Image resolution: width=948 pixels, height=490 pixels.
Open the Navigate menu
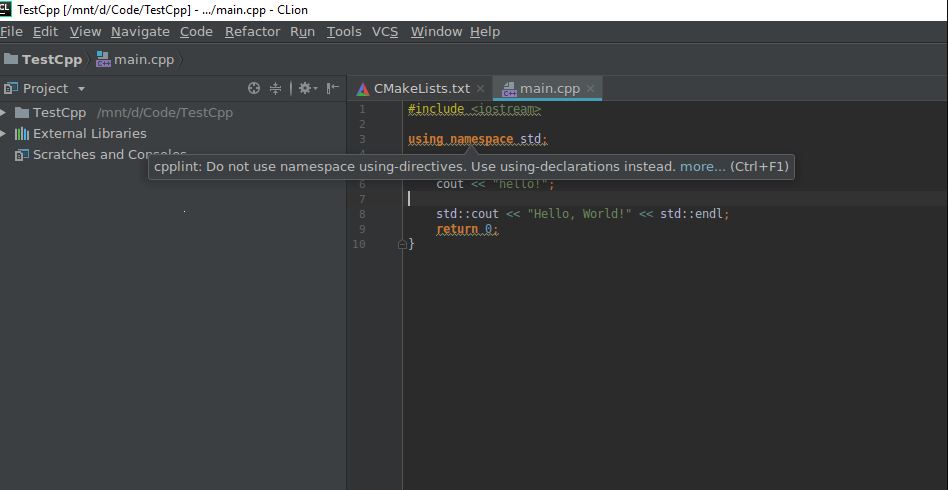pyautogui.click(x=140, y=31)
